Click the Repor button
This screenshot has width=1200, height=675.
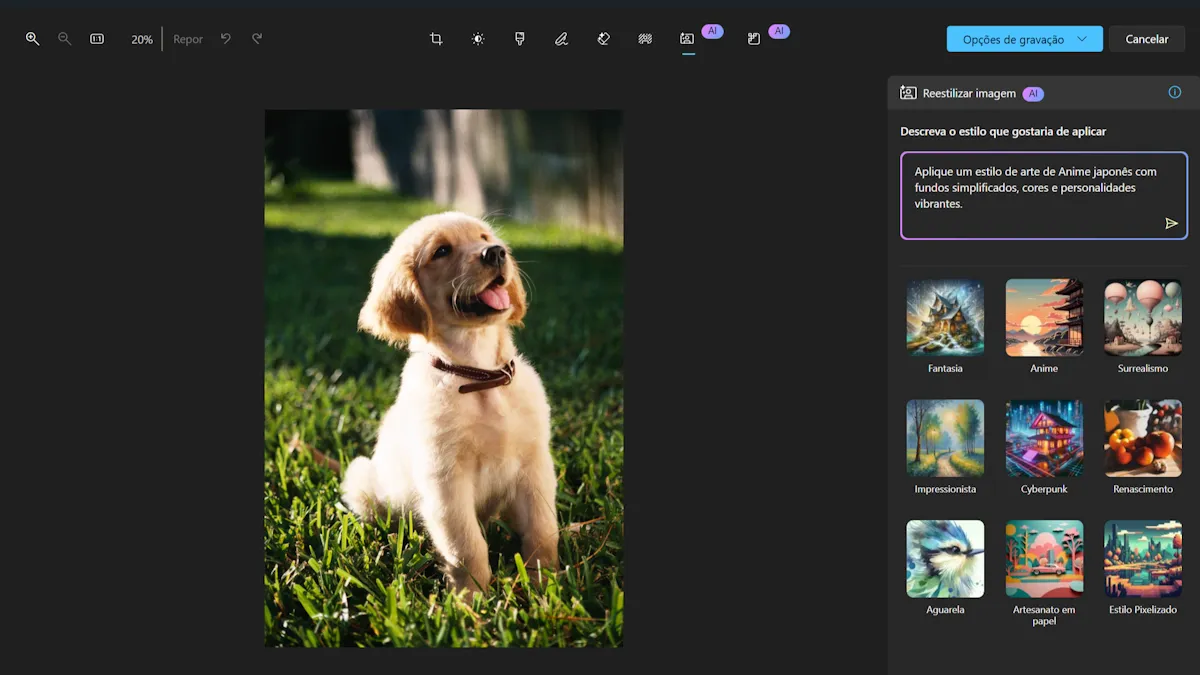(x=188, y=39)
